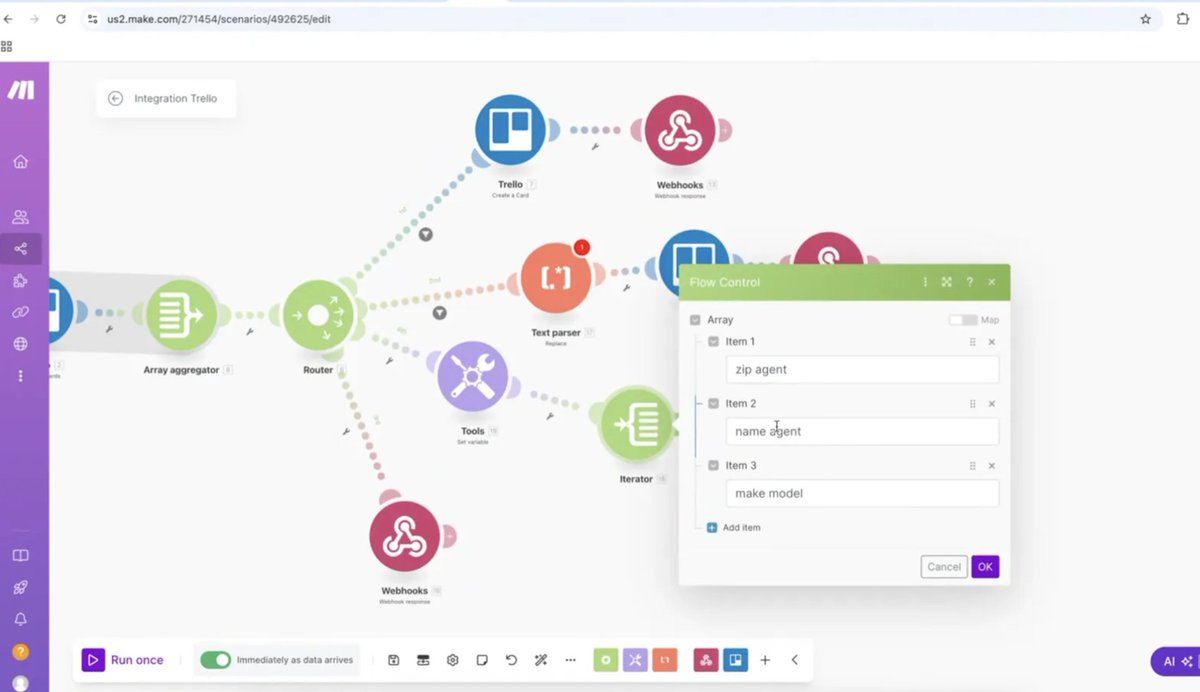This screenshot has width=1200, height=692.
Task: Click the Make logo in the sidebar
Action: (x=21, y=90)
